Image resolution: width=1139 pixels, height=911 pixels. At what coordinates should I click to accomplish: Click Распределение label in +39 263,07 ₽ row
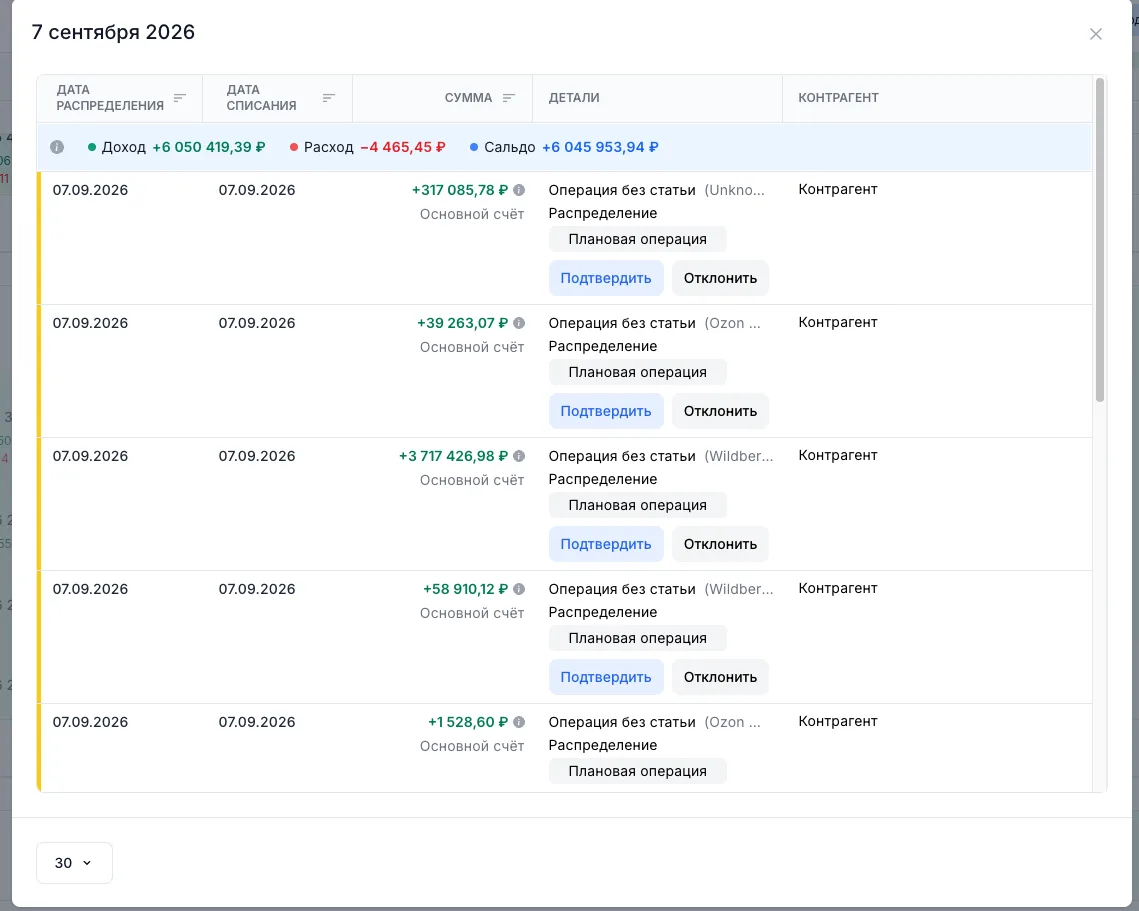point(602,346)
